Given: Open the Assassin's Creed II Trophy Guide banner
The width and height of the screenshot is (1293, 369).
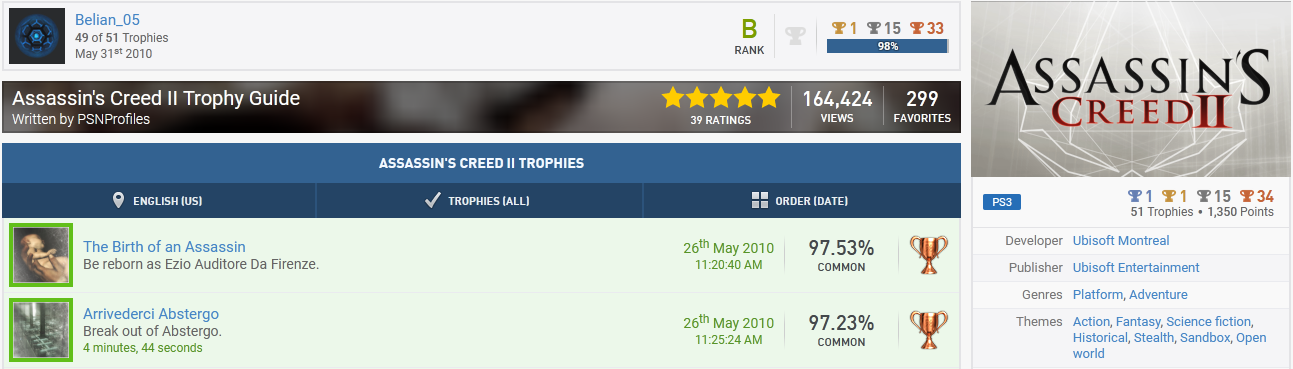Looking at the screenshot, I should (481, 107).
